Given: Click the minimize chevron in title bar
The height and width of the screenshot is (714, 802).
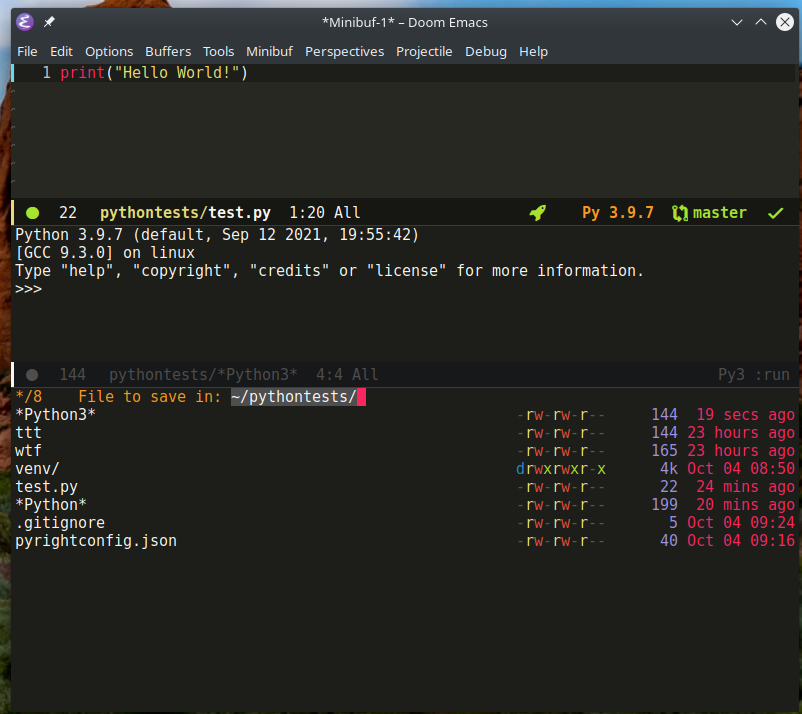Looking at the screenshot, I should pyautogui.click(x=737, y=23).
